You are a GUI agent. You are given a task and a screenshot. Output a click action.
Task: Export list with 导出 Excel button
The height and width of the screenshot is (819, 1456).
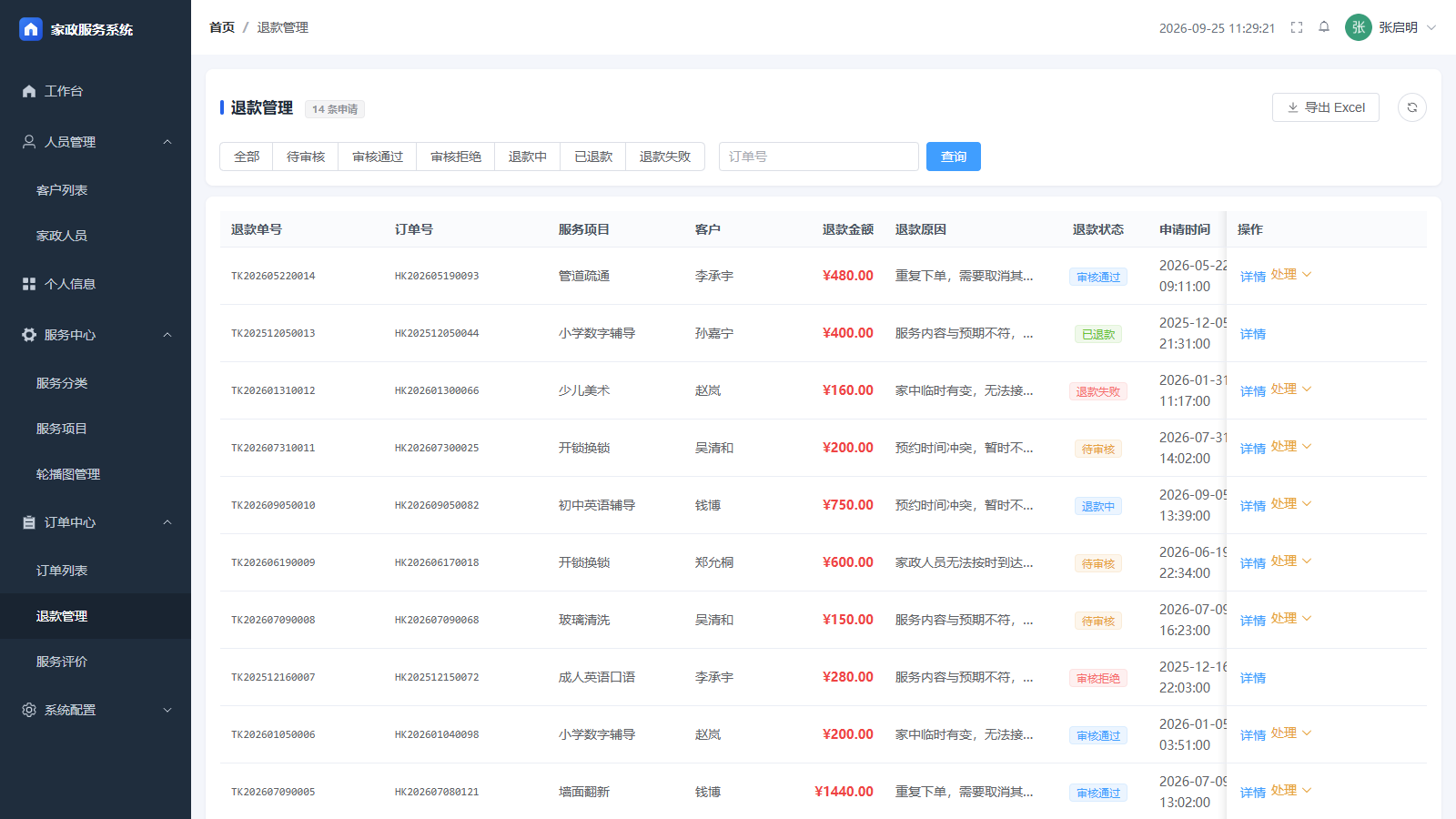1326,107
